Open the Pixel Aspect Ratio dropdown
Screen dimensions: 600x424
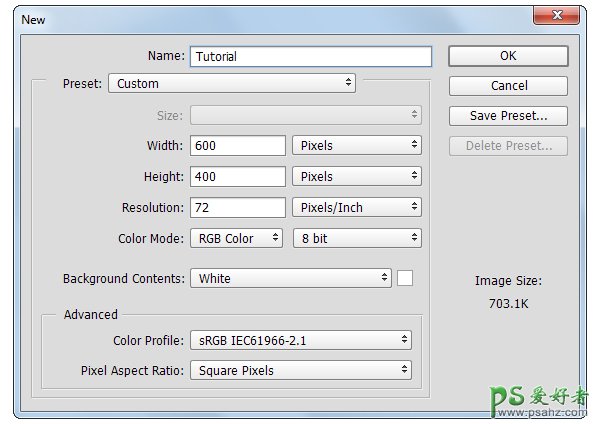point(300,371)
